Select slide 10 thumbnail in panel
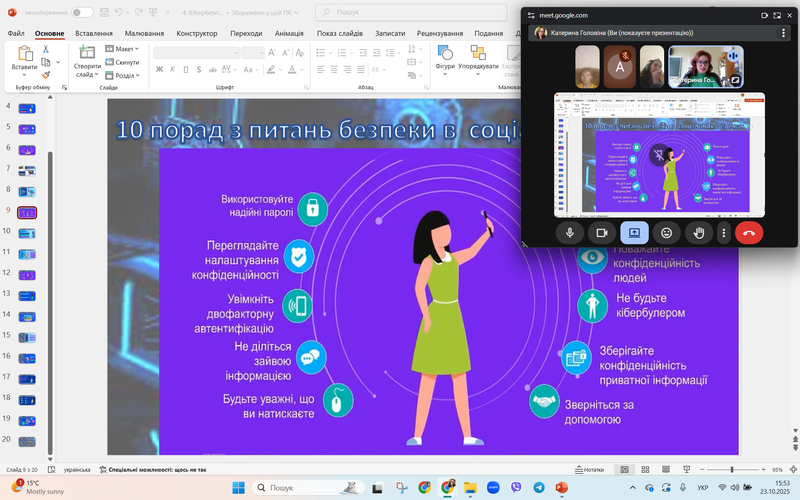This screenshot has height=500, width=800. tap(27, 232)
